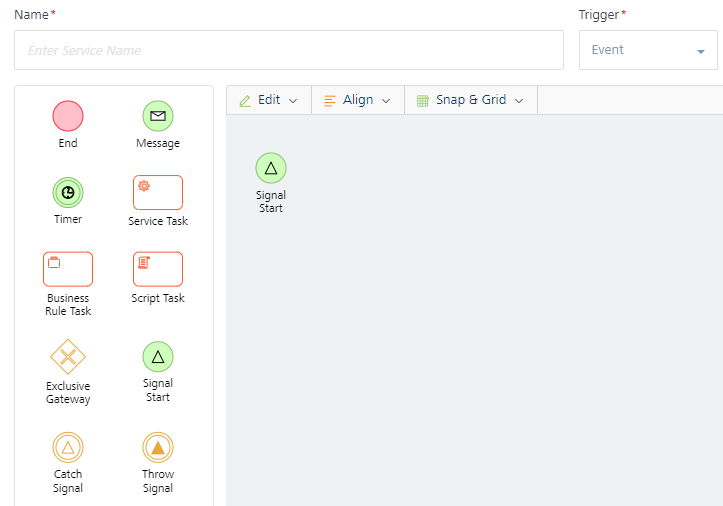Screen dimensions: 723x506
Task: Pick the Catch Signal icon
Action: coord(68,447)
